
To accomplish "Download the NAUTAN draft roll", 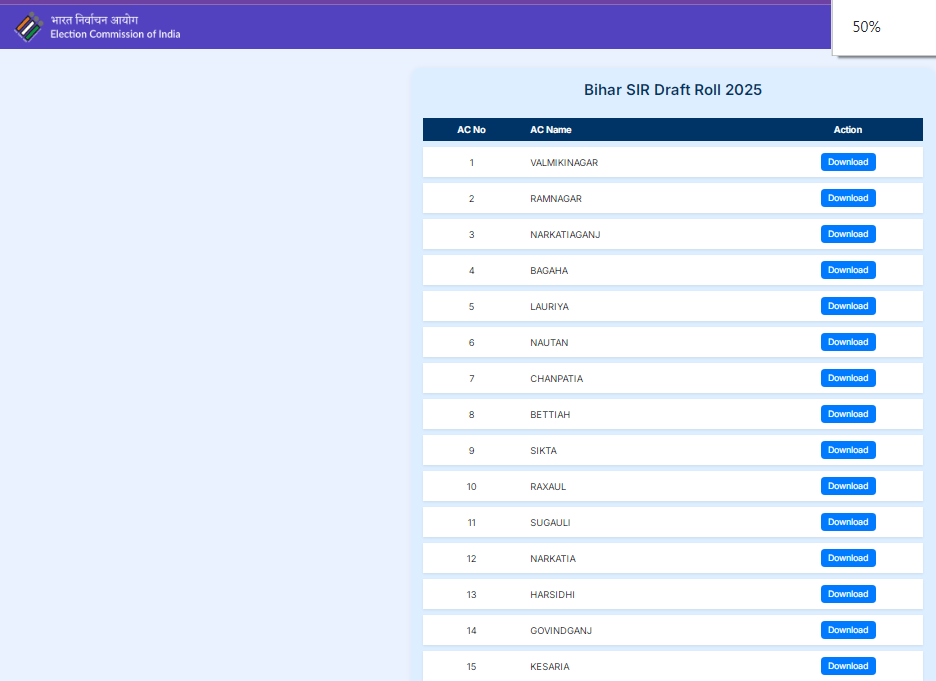I will point(847,342).
